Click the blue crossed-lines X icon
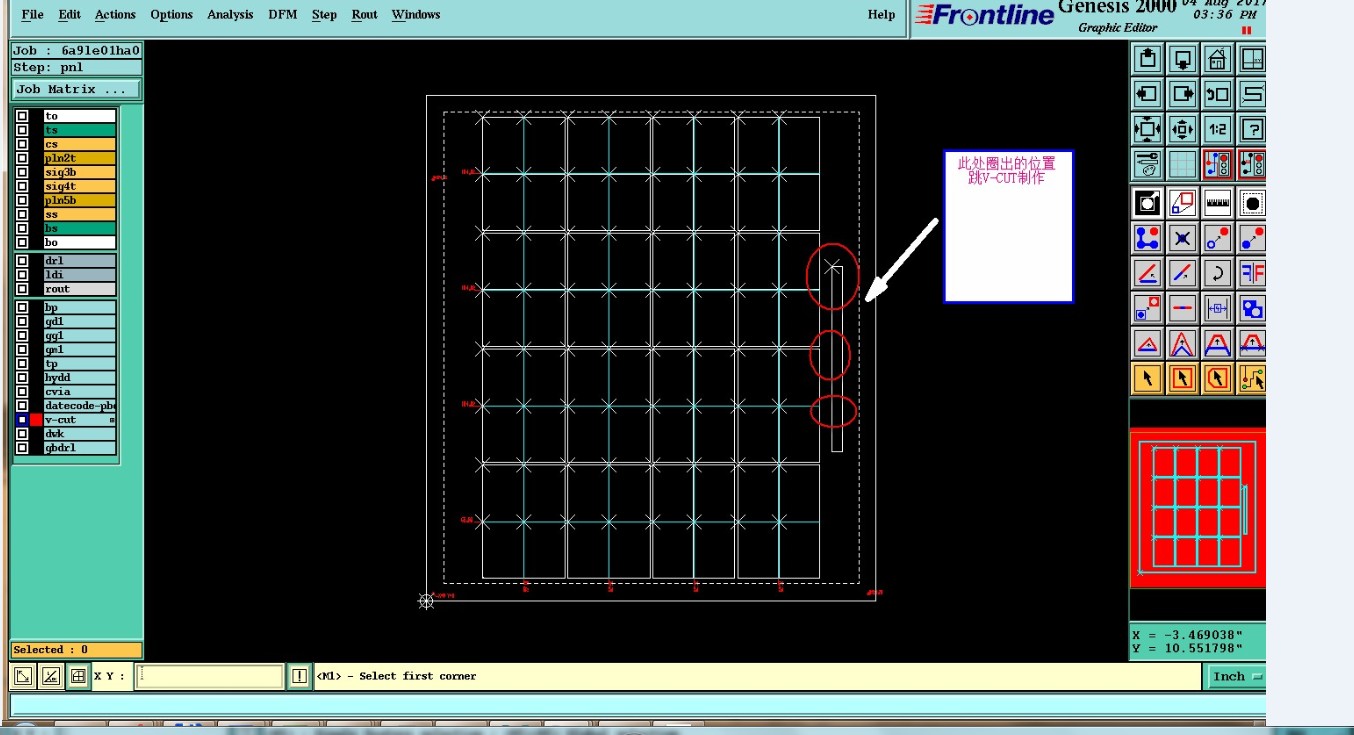The width and height of the screenshot is (1354, 735). point(1182,238)
